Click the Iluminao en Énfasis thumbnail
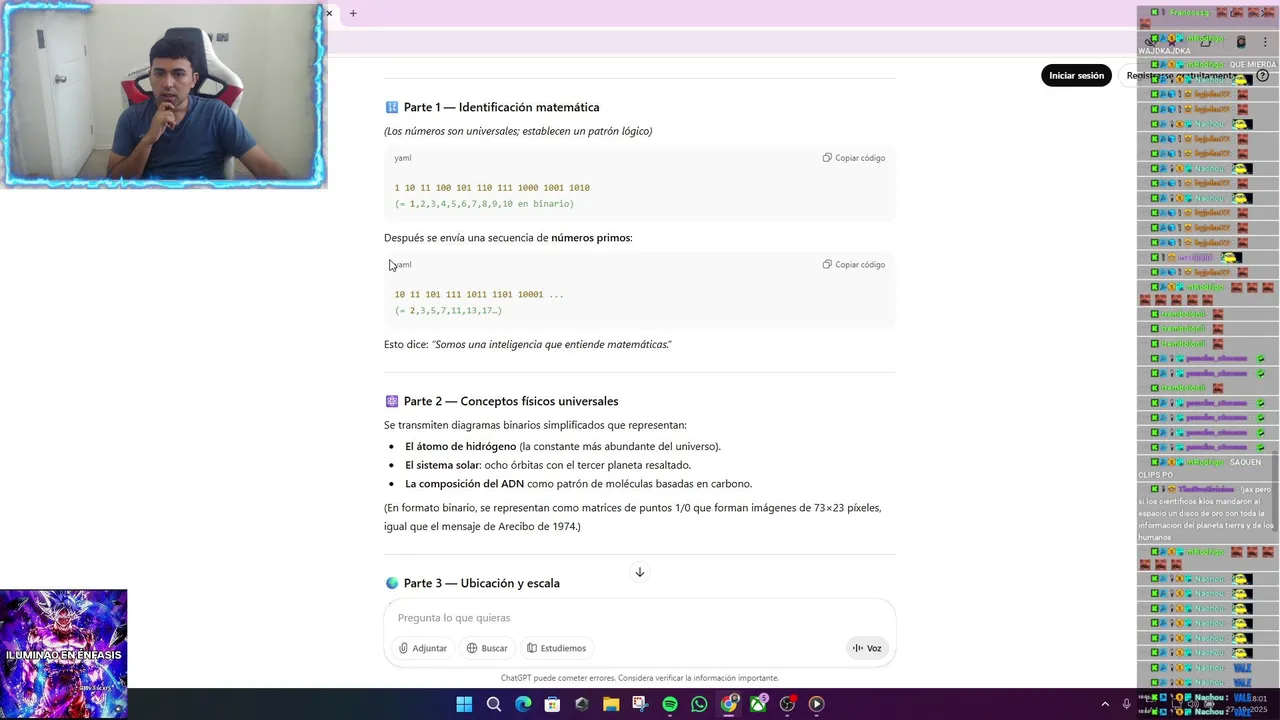 [64, 653]
